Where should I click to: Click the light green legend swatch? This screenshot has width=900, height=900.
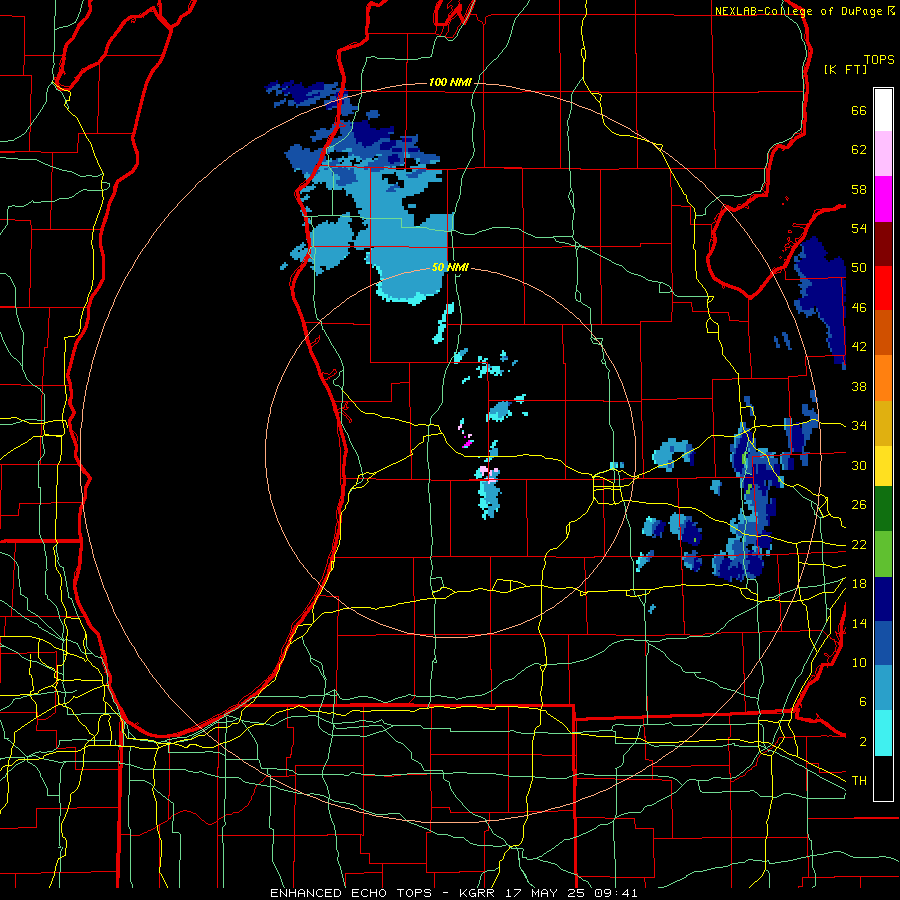coord(883,554)
